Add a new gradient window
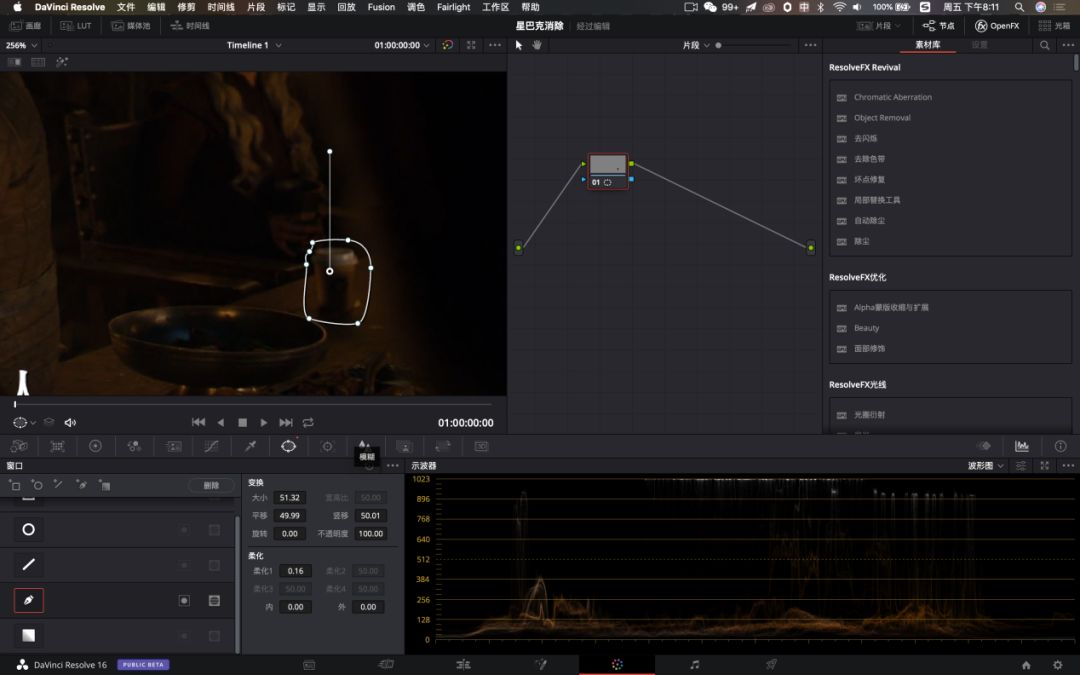This screenshot has width=1080, height=675. coord(104,485)
